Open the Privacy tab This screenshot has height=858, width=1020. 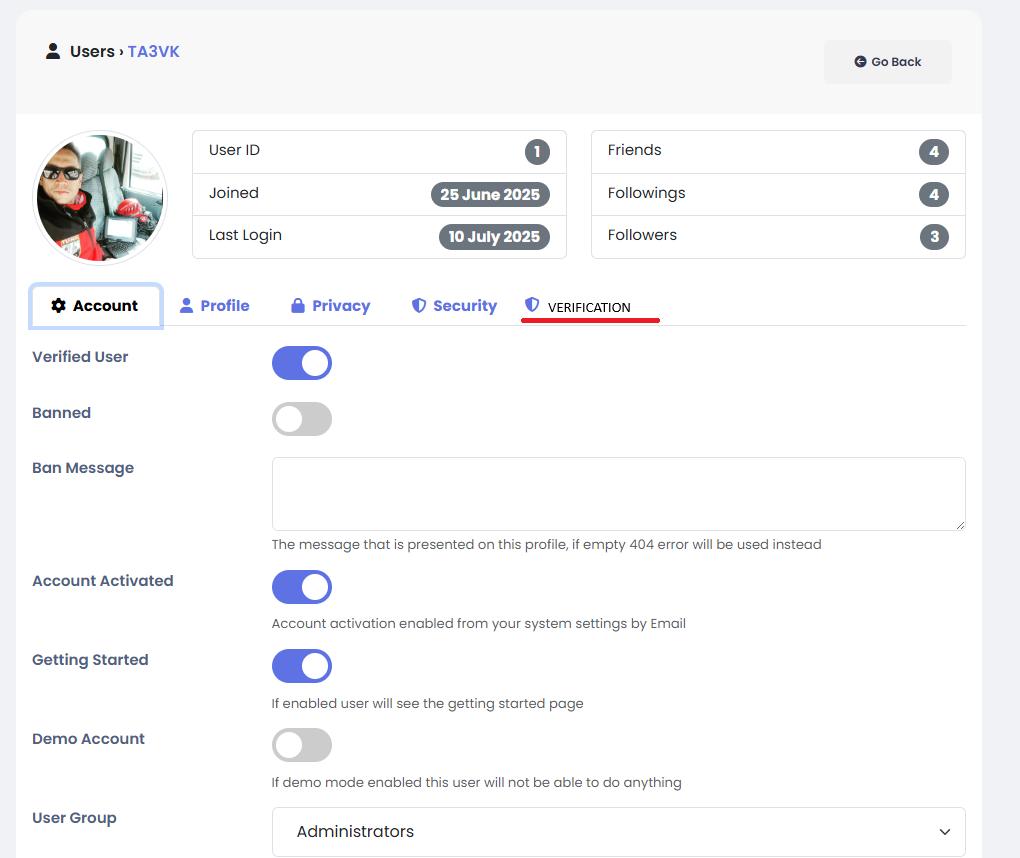pos(330,306)
